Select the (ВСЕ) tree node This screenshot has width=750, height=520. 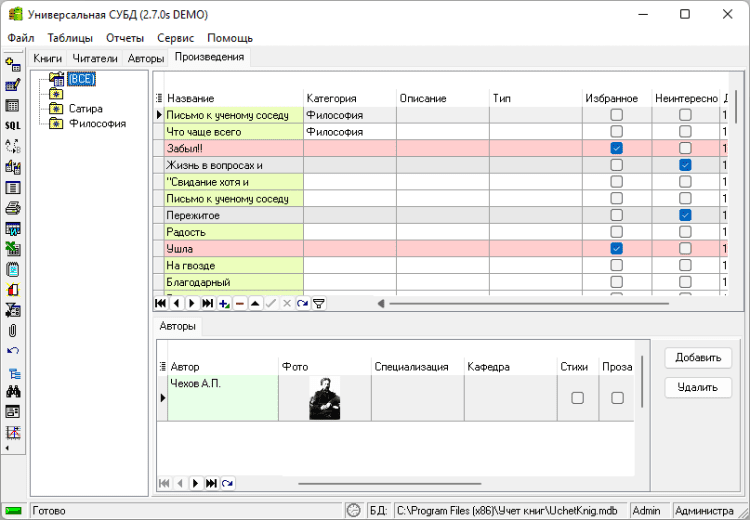coord(81,79)
